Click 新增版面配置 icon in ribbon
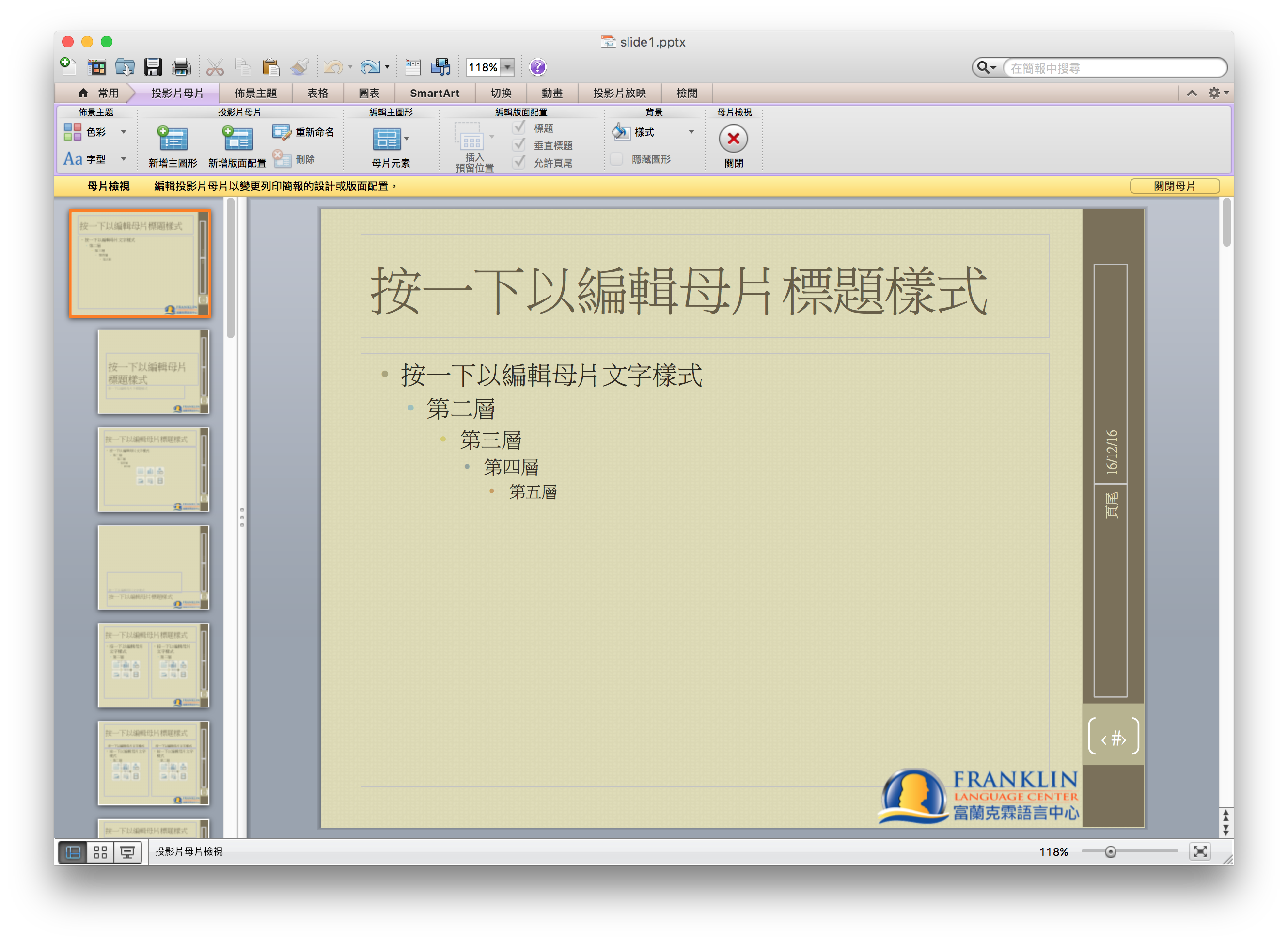Viewport: 1288px width, 943px height. [237, 139]
